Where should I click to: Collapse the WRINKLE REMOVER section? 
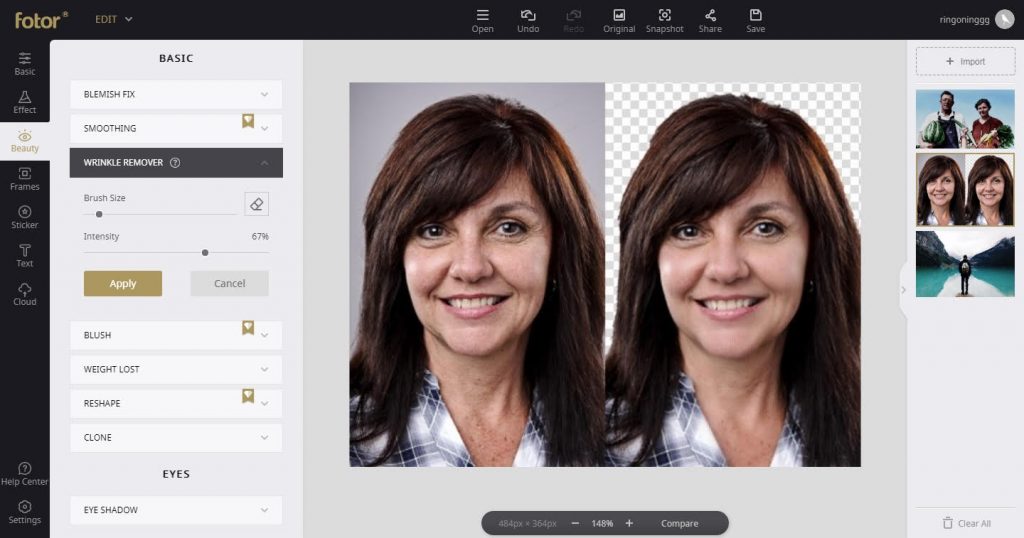point(176,163)
